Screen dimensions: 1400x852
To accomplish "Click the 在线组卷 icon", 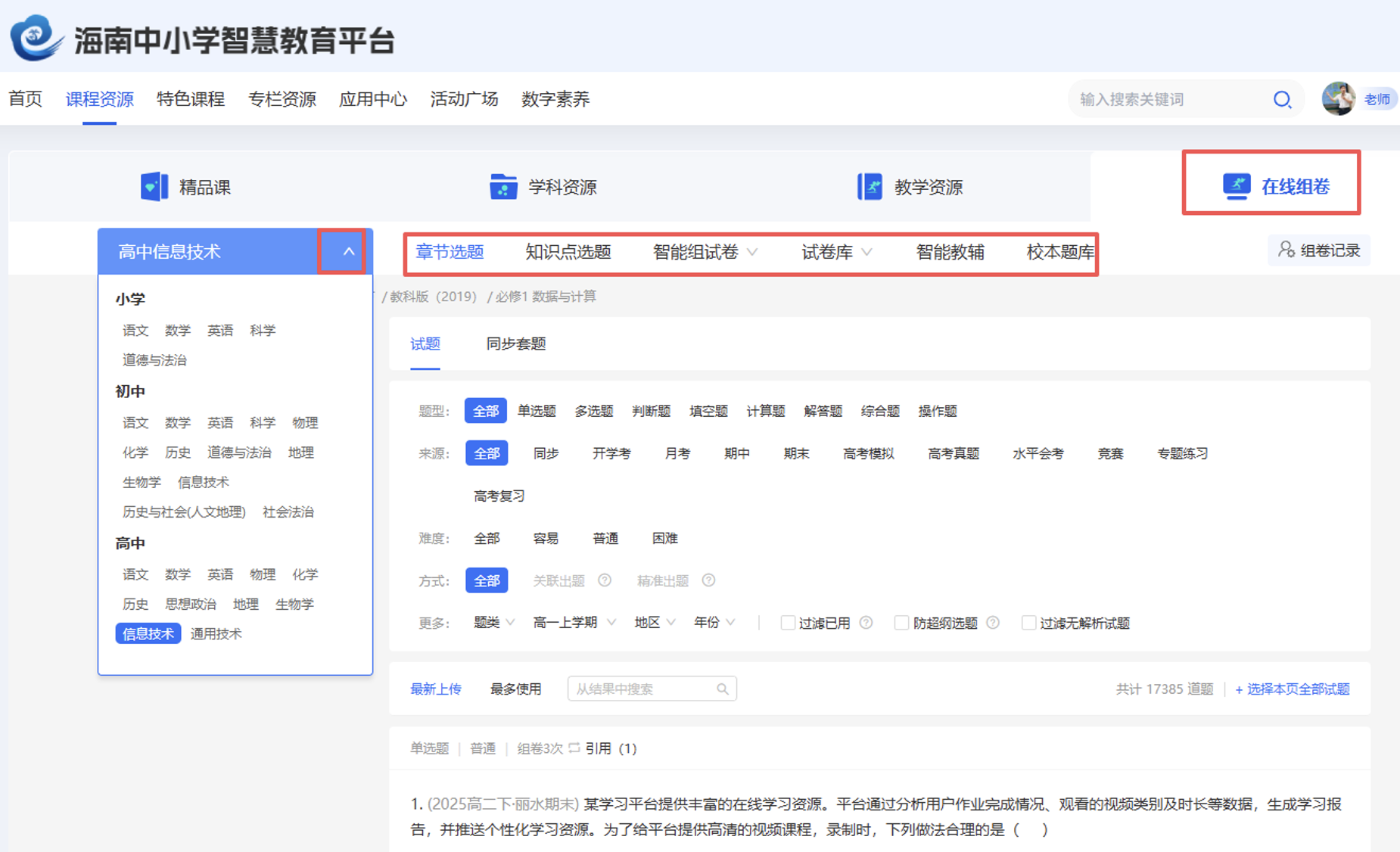I will point(1237,186).
